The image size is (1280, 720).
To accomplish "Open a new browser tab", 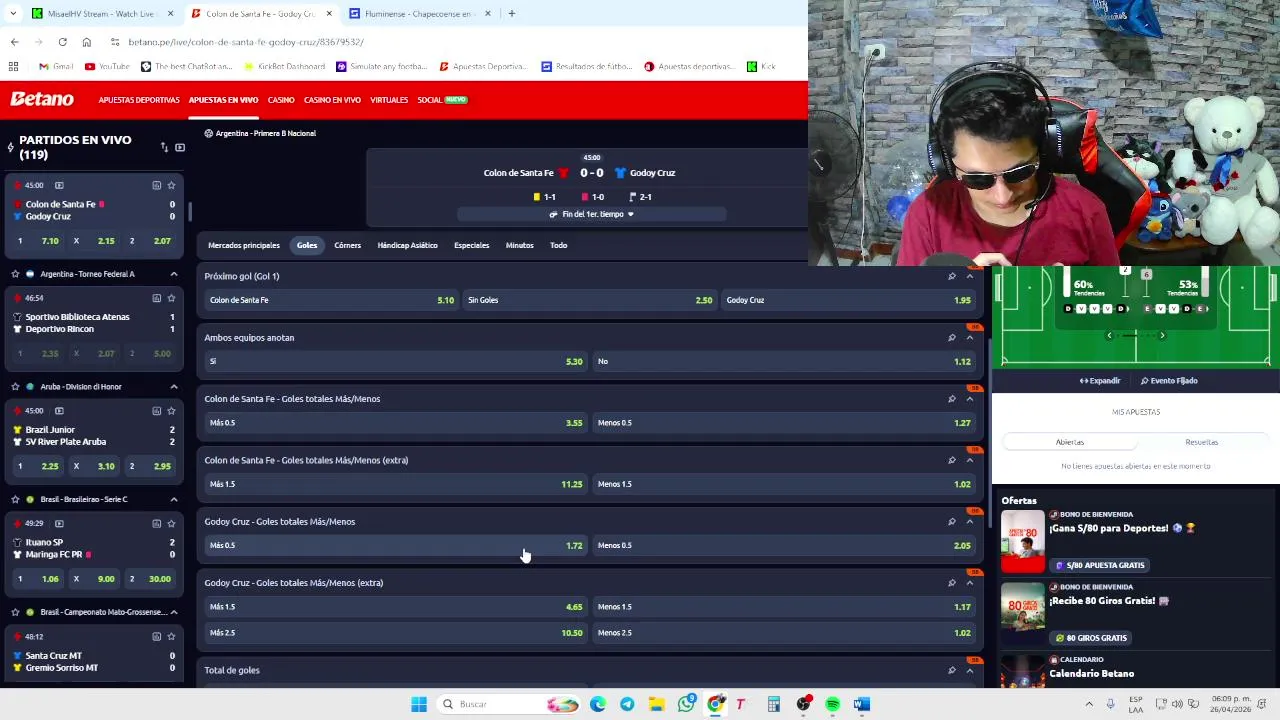I will [x=511, y=14].
